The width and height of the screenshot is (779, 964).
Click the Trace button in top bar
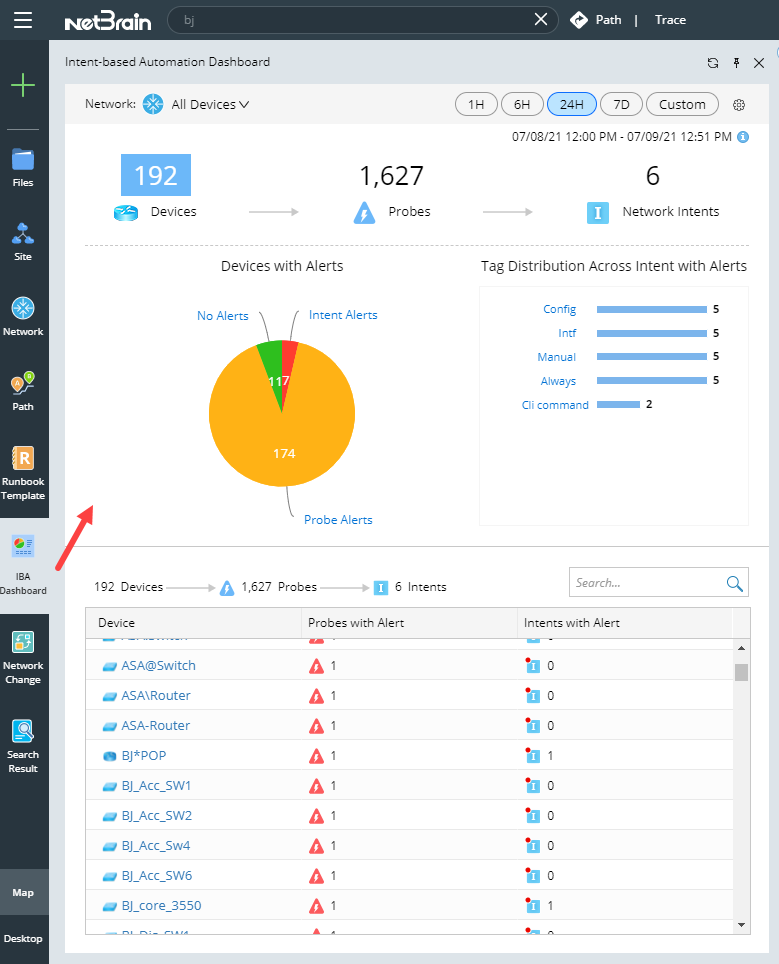tap(670, 20)
